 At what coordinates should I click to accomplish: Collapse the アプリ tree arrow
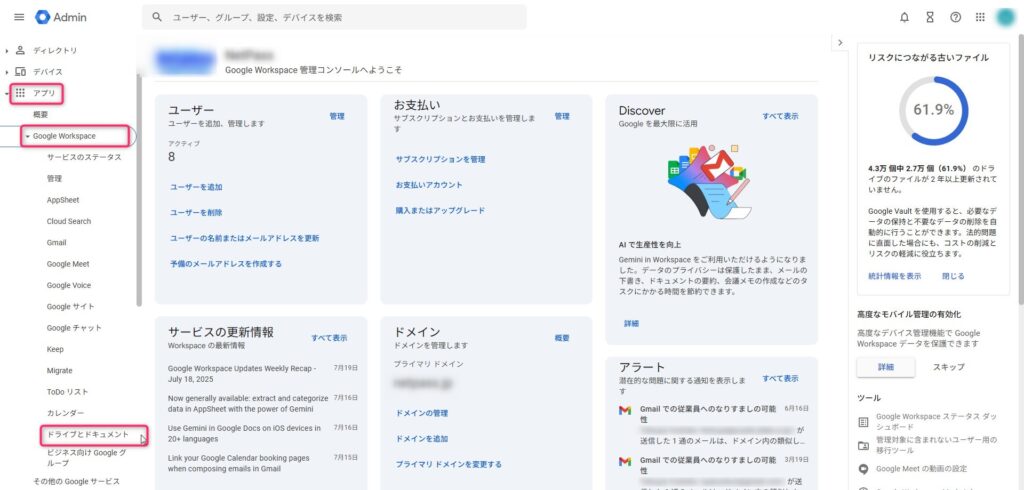7,93
